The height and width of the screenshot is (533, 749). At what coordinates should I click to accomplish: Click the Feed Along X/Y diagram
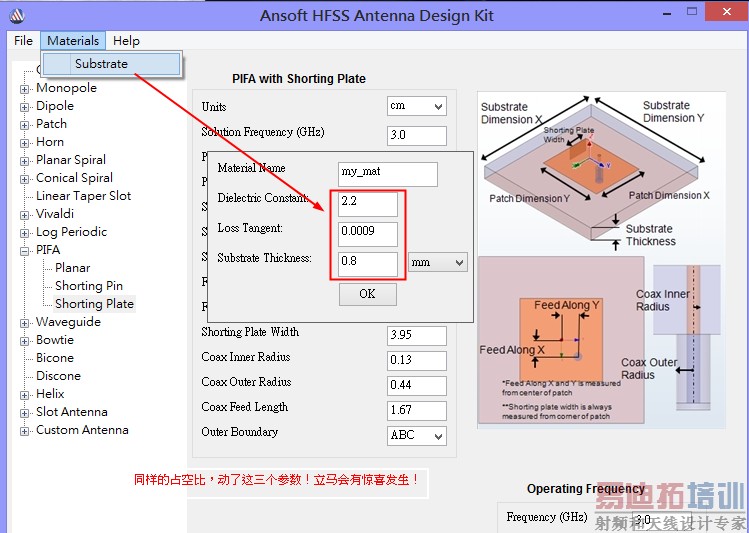561,340
